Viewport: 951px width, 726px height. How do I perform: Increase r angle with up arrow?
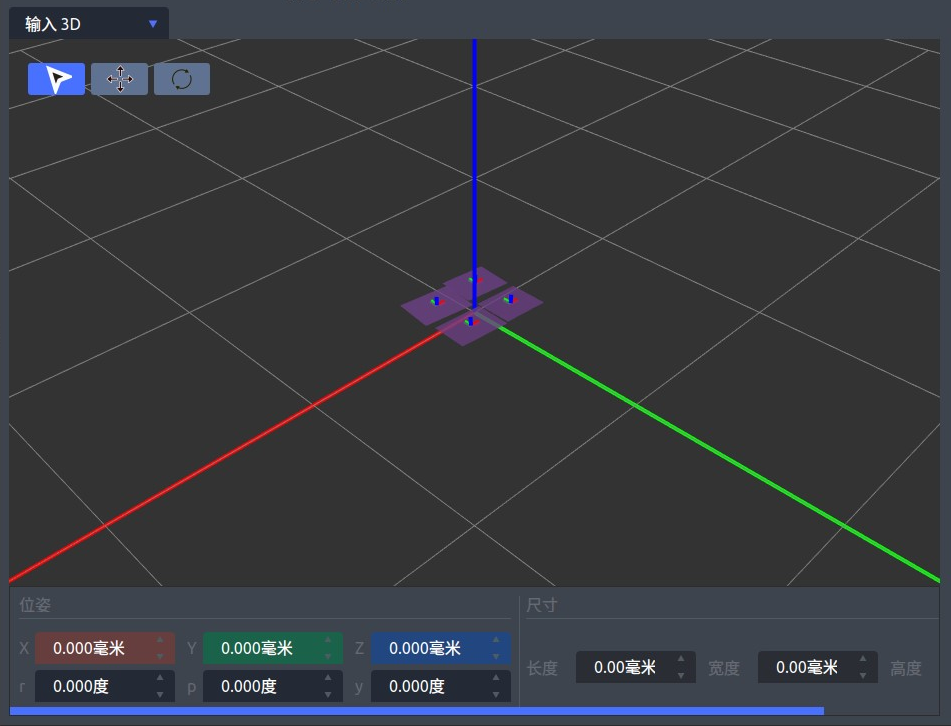tap(160, 678)
